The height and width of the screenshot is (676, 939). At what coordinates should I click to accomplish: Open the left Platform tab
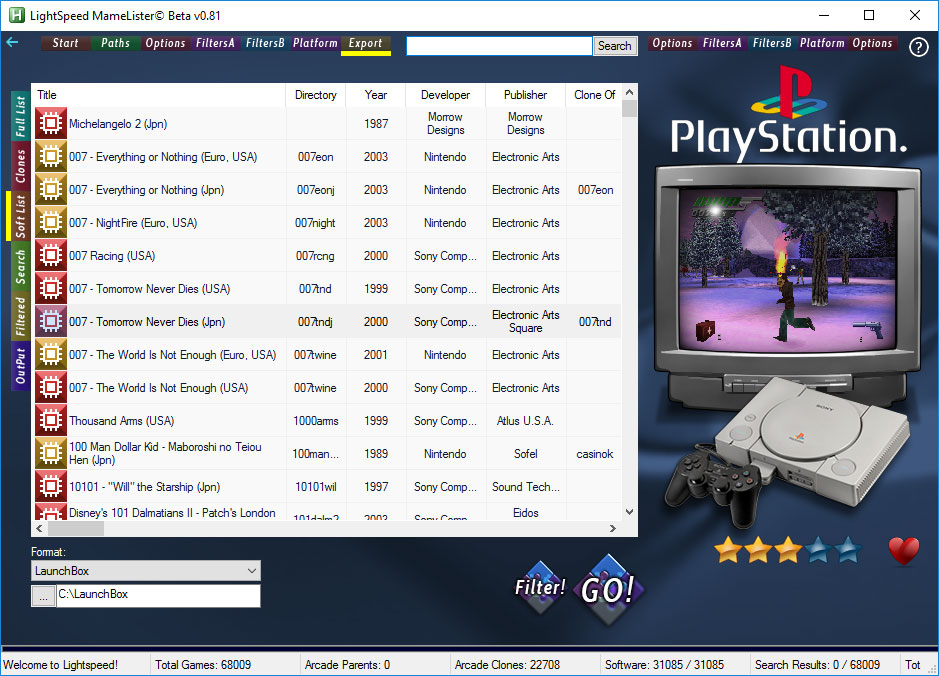(x=315, y=43)
